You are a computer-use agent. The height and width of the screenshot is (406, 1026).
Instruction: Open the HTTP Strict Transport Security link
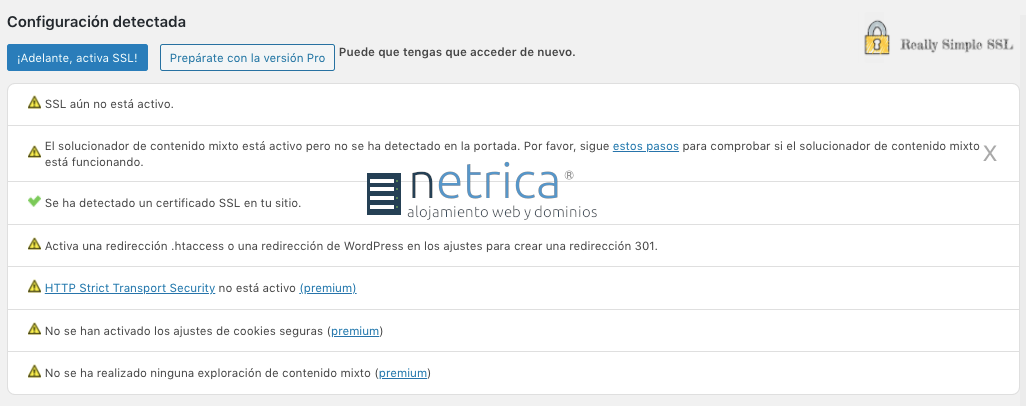[x=130, y=288]
